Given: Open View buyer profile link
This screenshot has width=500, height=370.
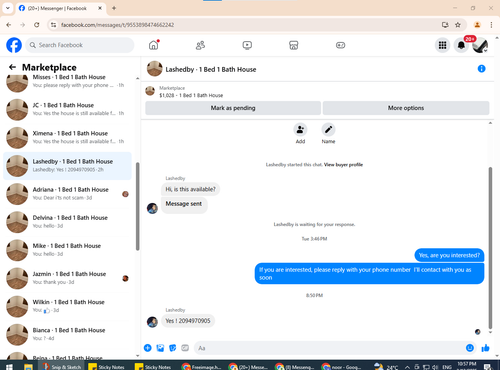Looking at the screenshot, I should click(343, 165).
